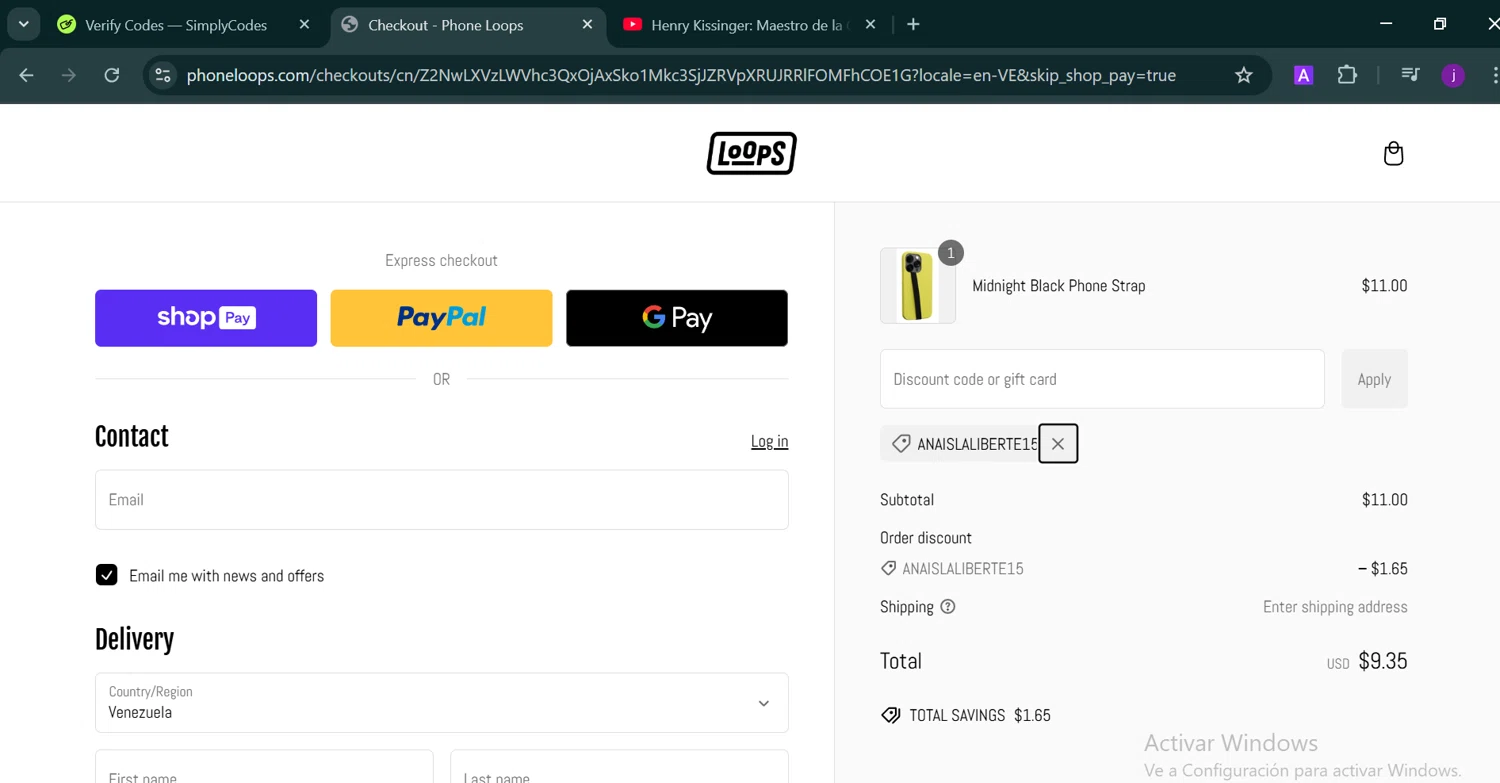
Task: Click the USD $9.35 total amount
Action: 1366,661
